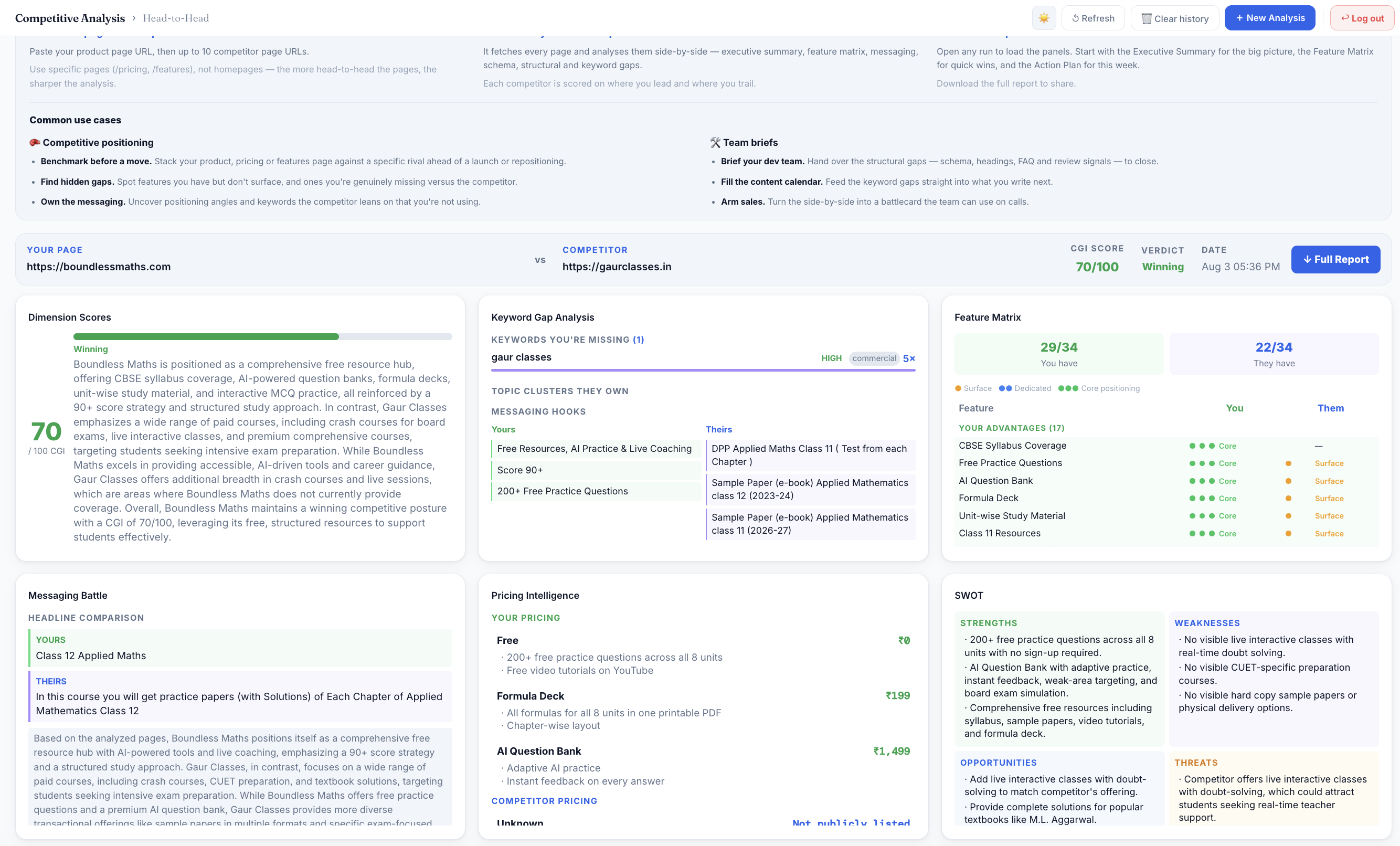Click the missing keyword gaur classes
This screenshot has width=1400, height=846.
click(521, 357)
